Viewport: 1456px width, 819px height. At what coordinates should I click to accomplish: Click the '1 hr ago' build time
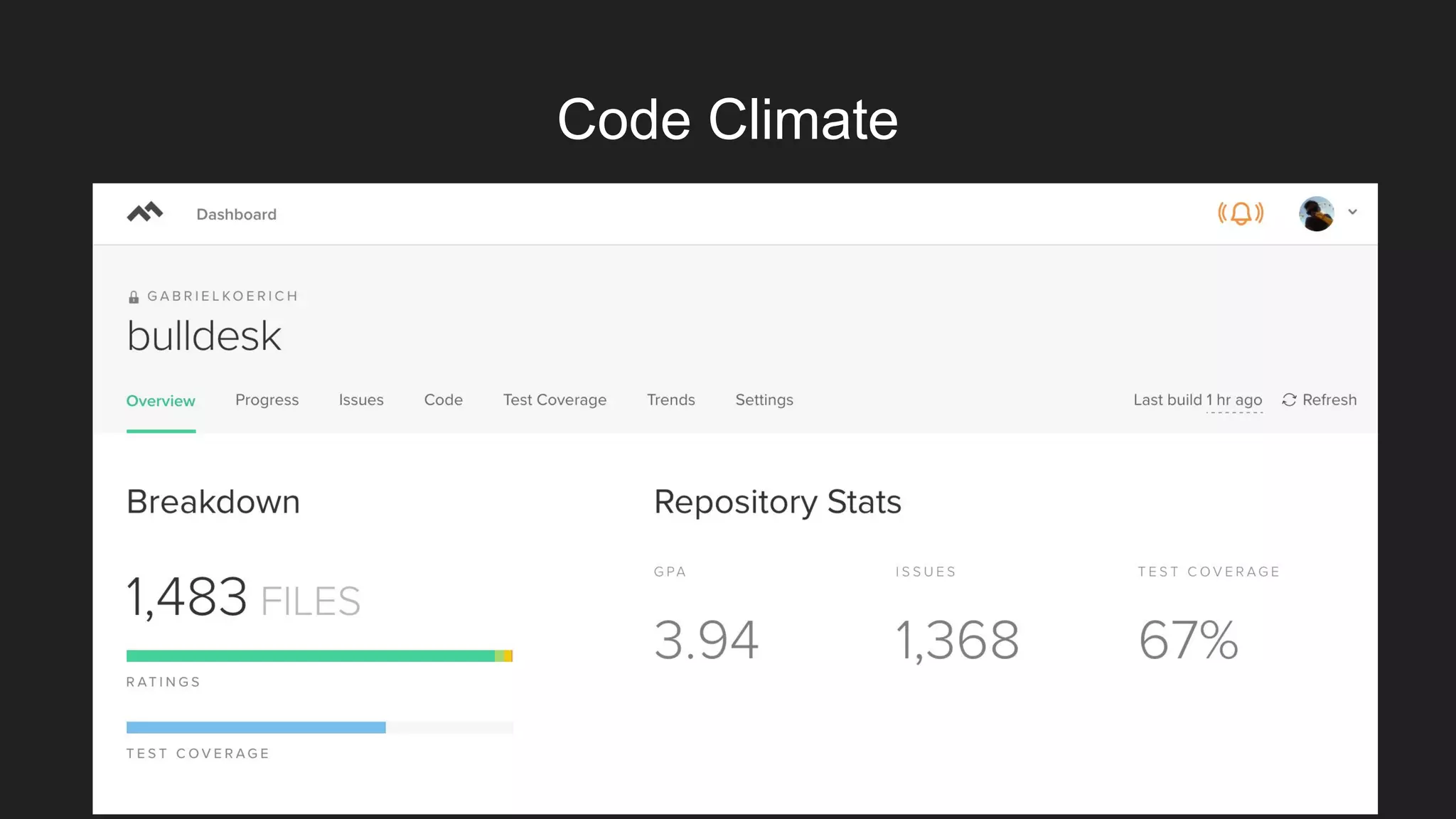click(x=1234, y=400)
